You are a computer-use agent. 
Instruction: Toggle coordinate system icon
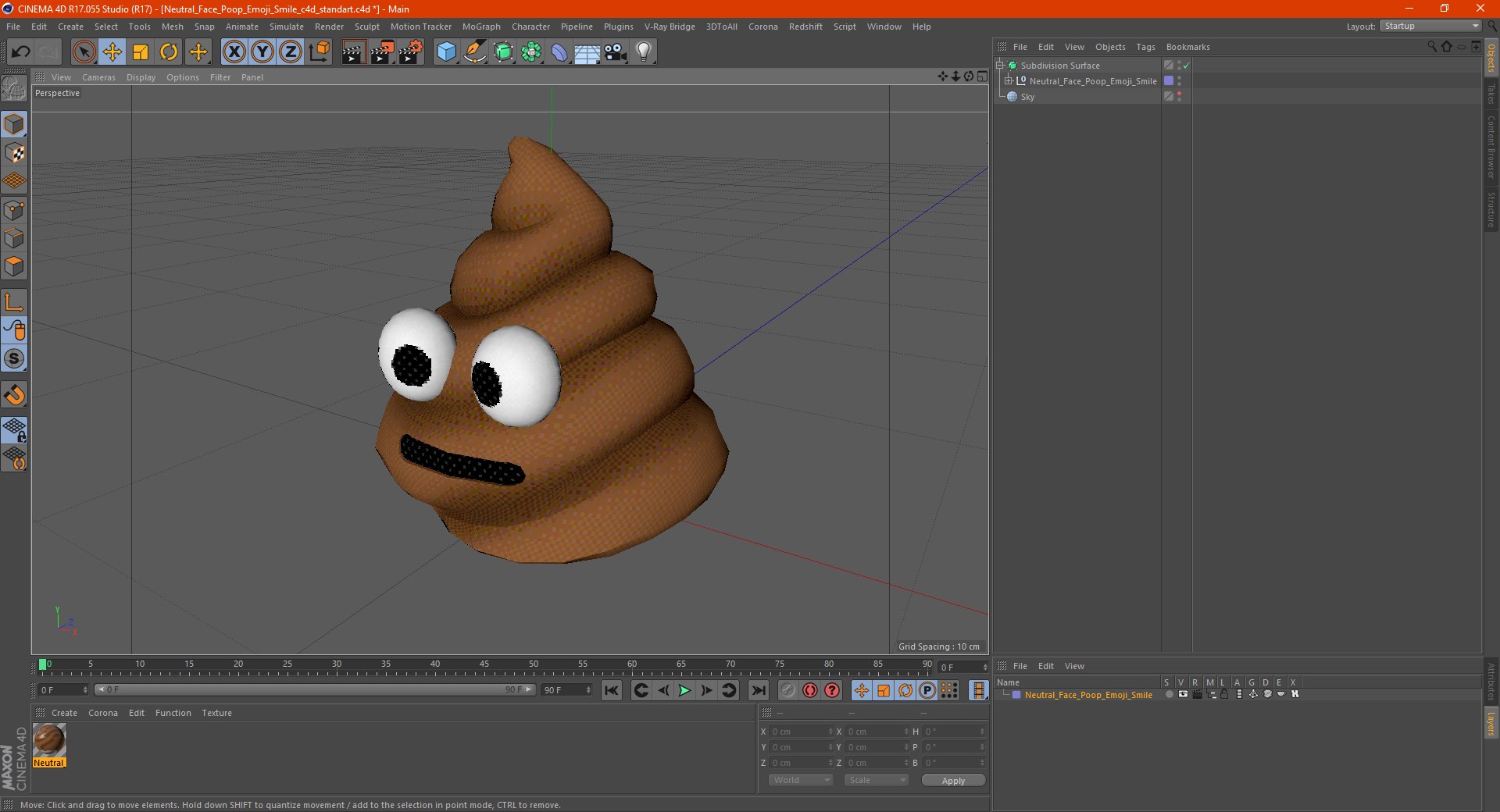pos(320,52)
